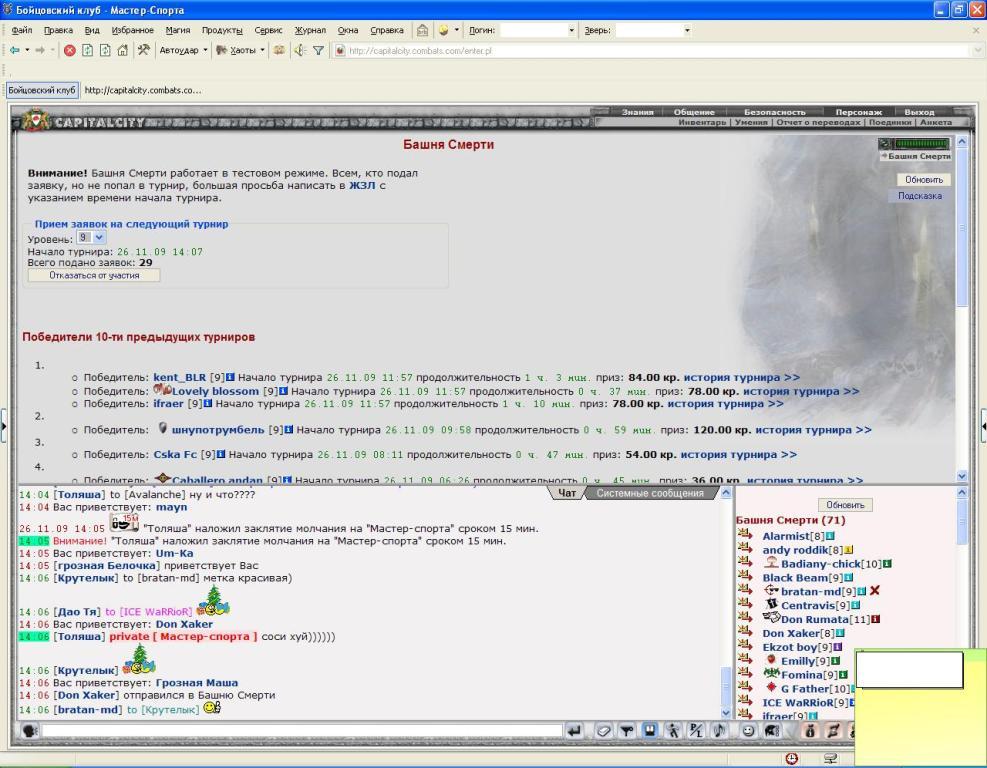Expand the left side panel arrow
This screenshot has width=987, height=768.
(4, 426)
